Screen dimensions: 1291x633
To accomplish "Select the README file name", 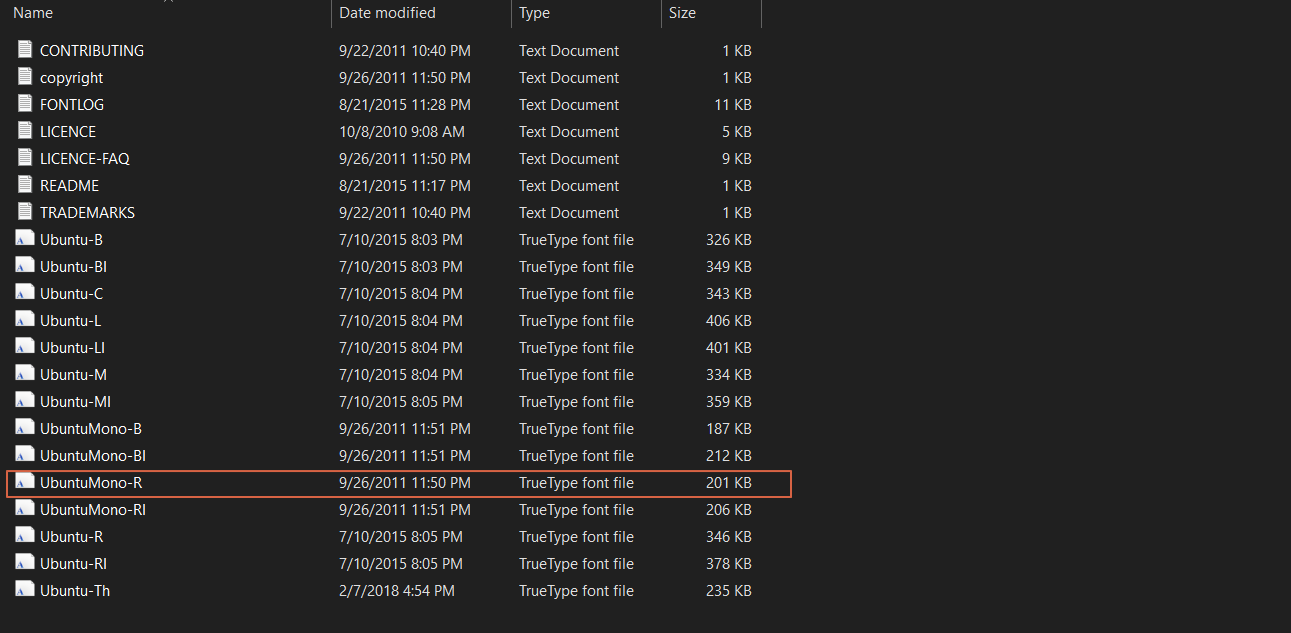I will pyautogui.click(x=69, y=185).
